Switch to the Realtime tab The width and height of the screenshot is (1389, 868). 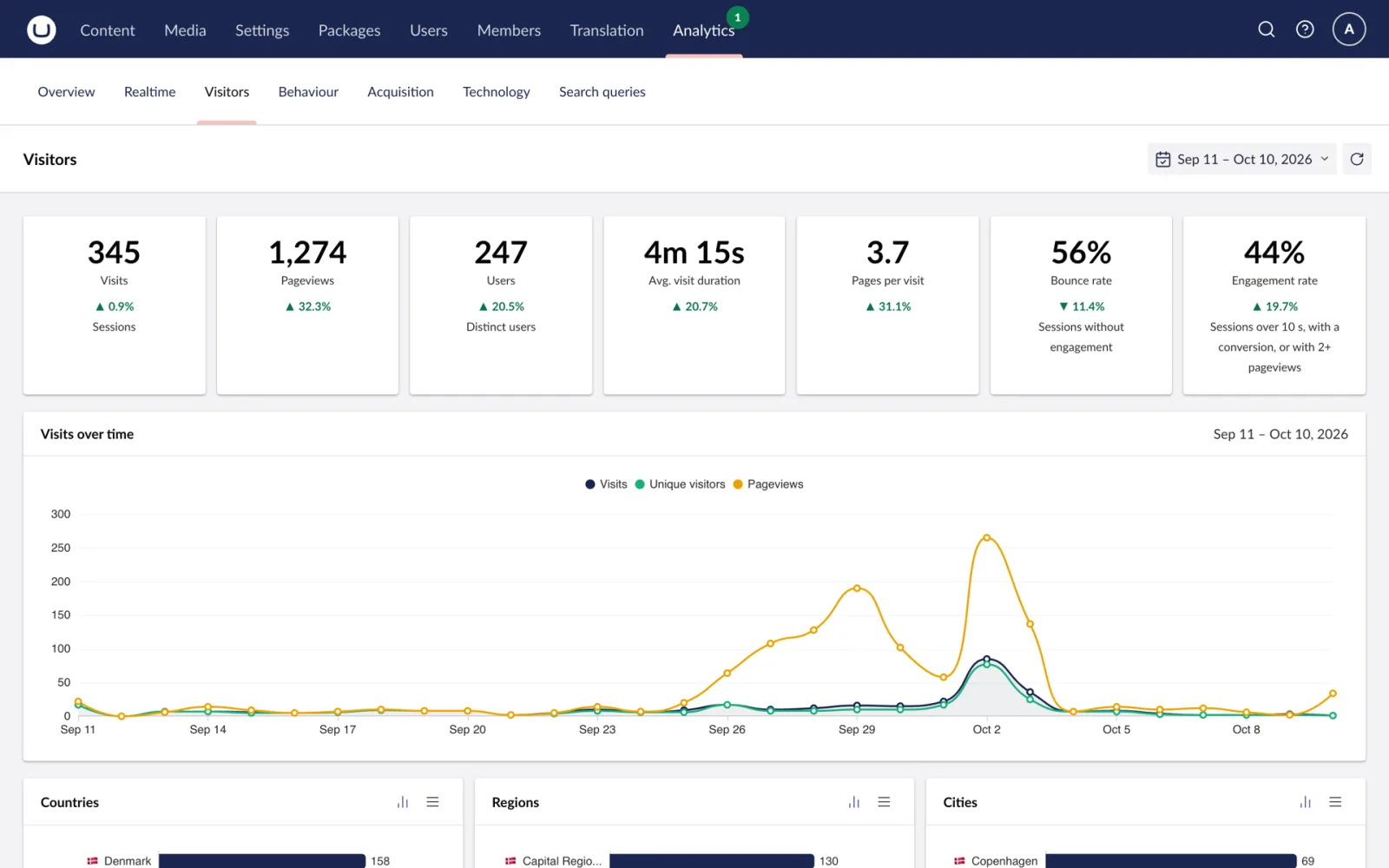click(149, 92)
